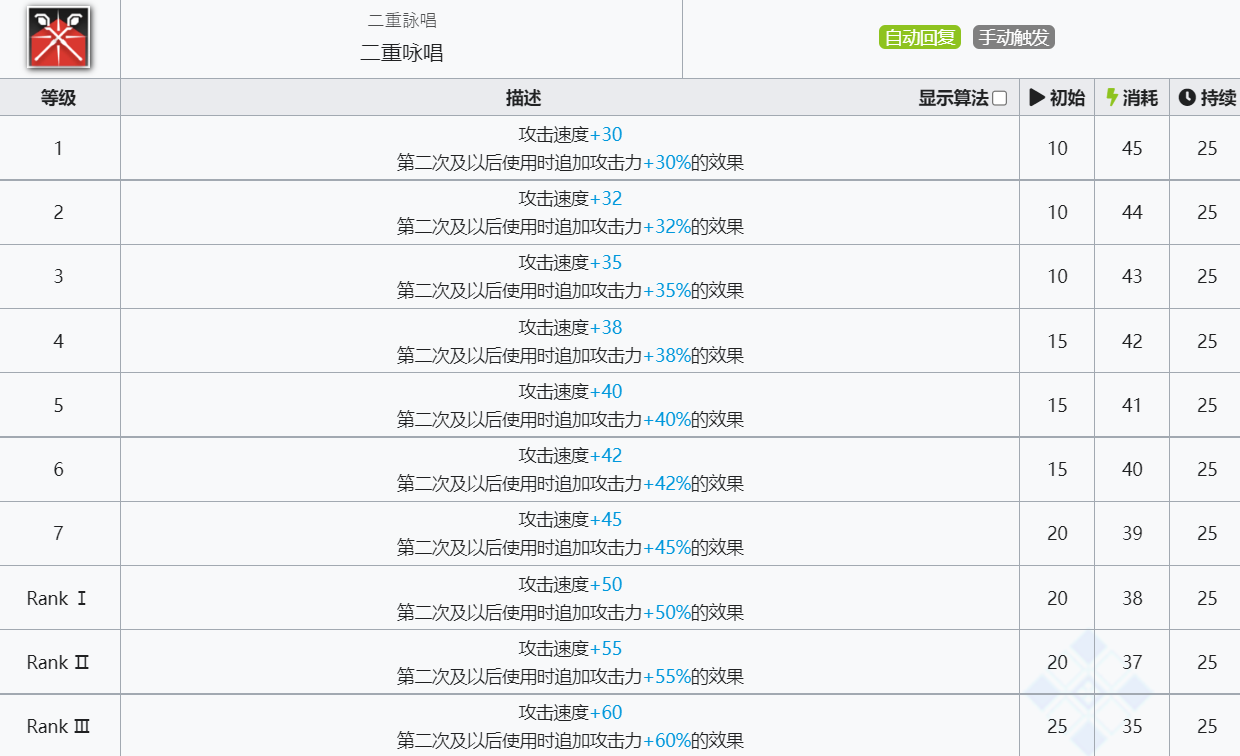Click cost value 42 in level 4 row
Viewport: 1240px width, 756px height.
1132,341
